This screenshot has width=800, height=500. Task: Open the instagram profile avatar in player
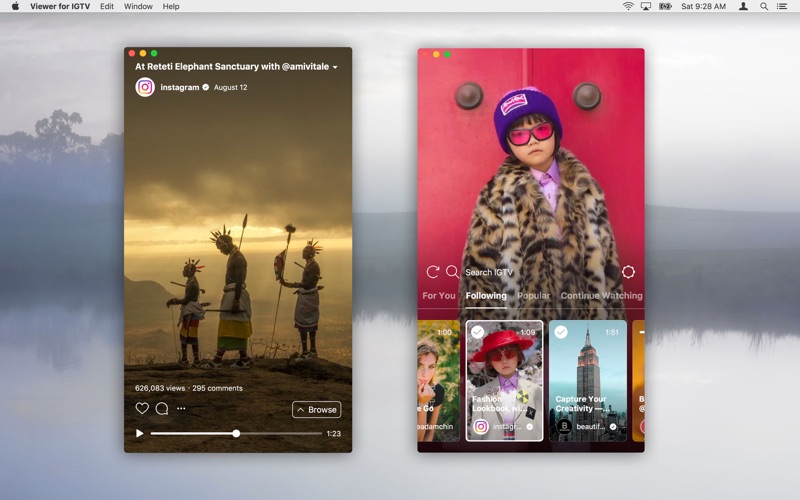(x=145, y=87)
